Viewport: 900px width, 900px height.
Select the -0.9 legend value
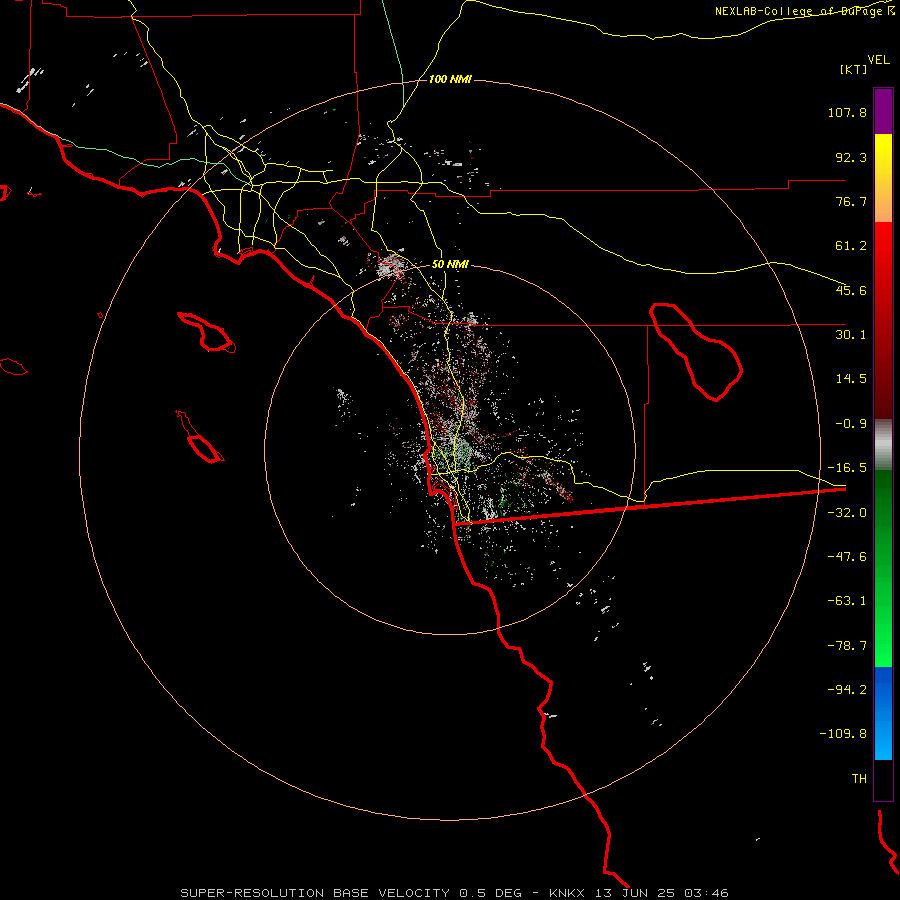click(851, 424)
